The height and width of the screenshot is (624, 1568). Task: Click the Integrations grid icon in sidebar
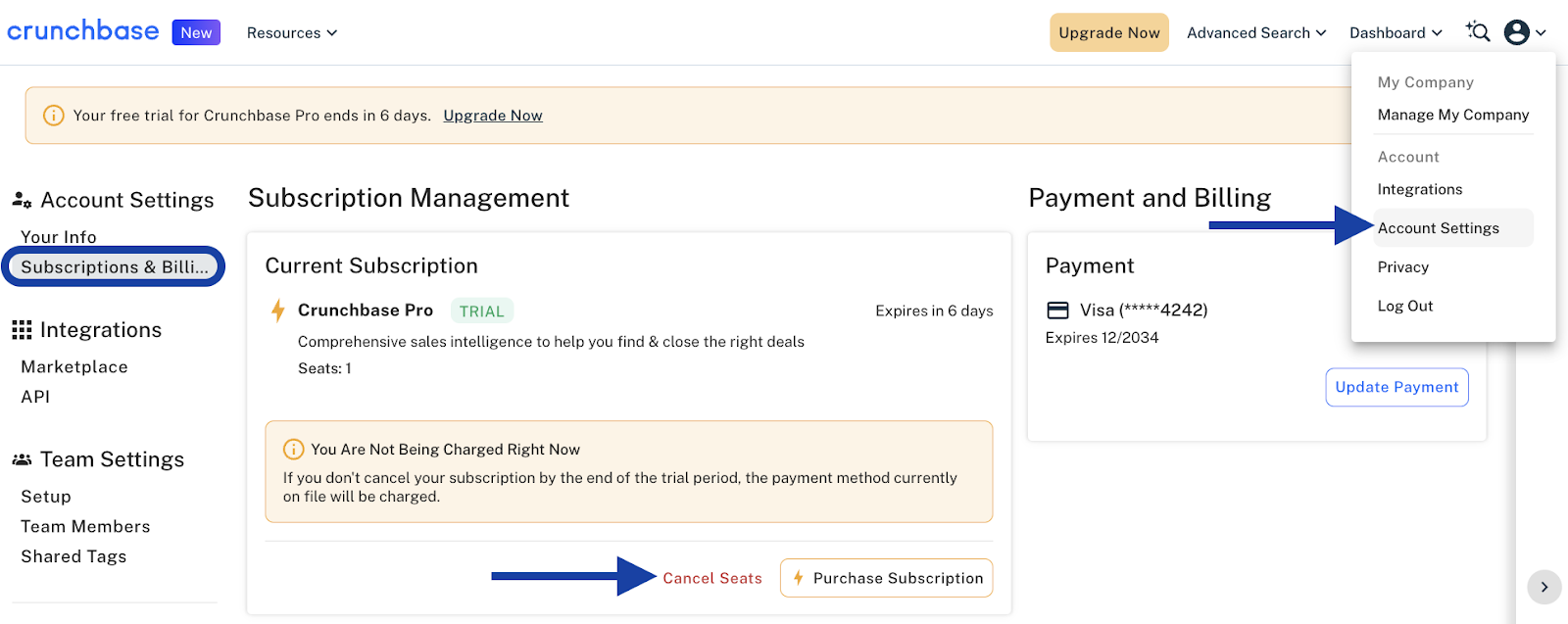coord(22,330)
